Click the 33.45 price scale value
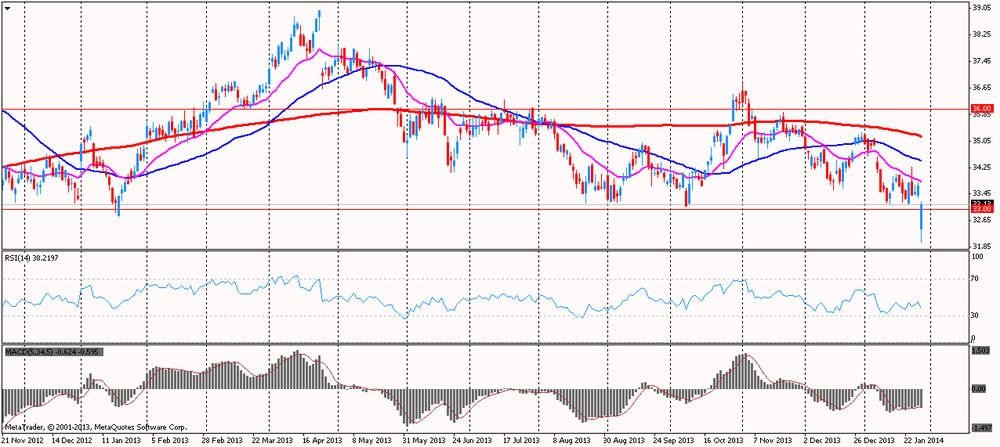Image resolution: width=1000 pixels, height=447 pixels. [980, 193]
